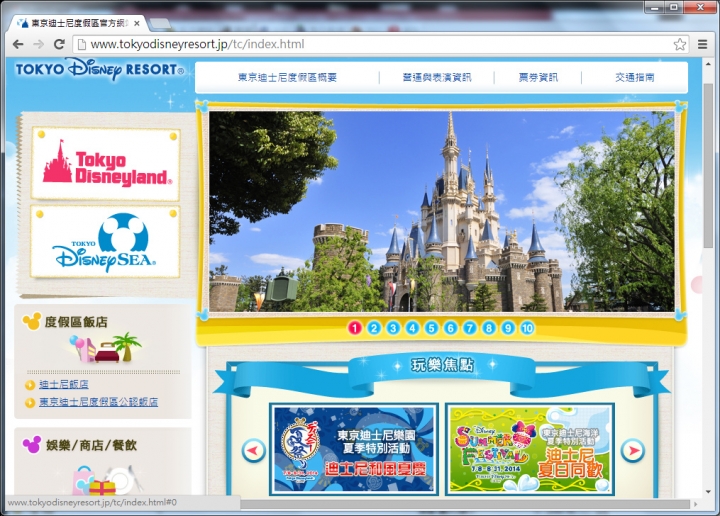Viewport: 720px width, 516px height.
Task: Open the 東京迪士尼度假區公認飯店 link
Action: pyautogui.click(x=98, y=402)
